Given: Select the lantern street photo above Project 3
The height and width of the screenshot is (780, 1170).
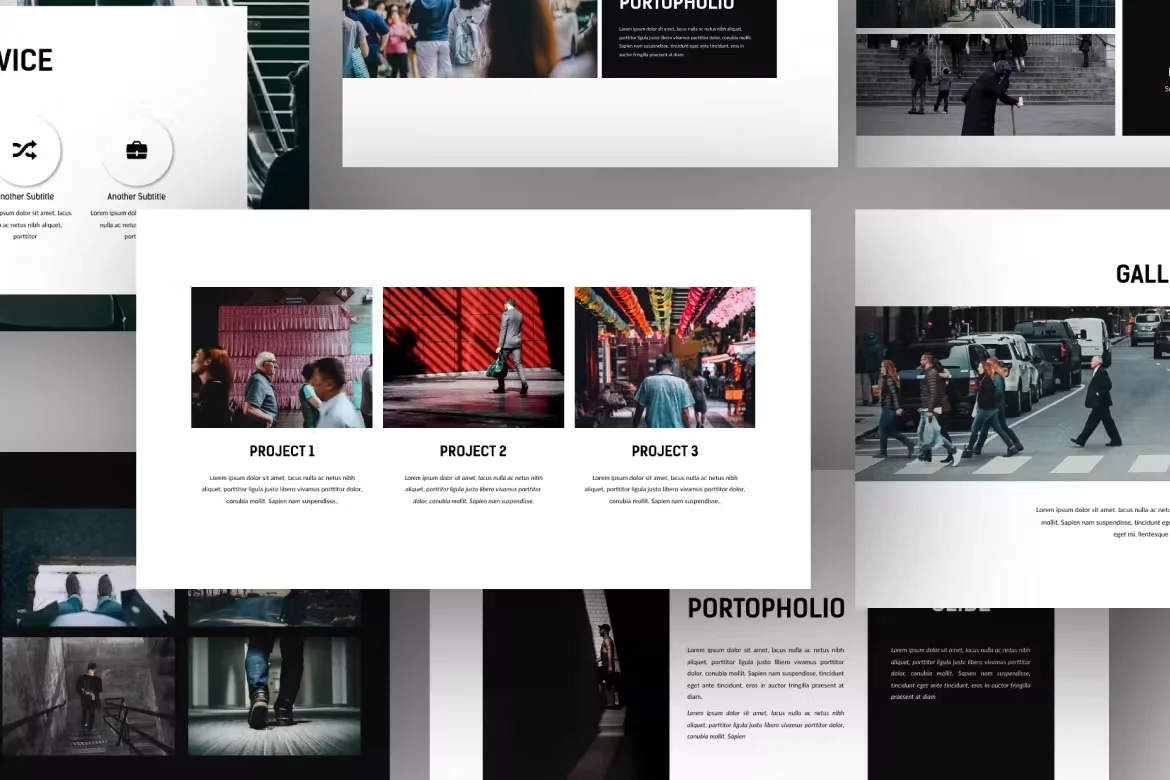Looking at the screenshot, I should click(x=664, y=357).
